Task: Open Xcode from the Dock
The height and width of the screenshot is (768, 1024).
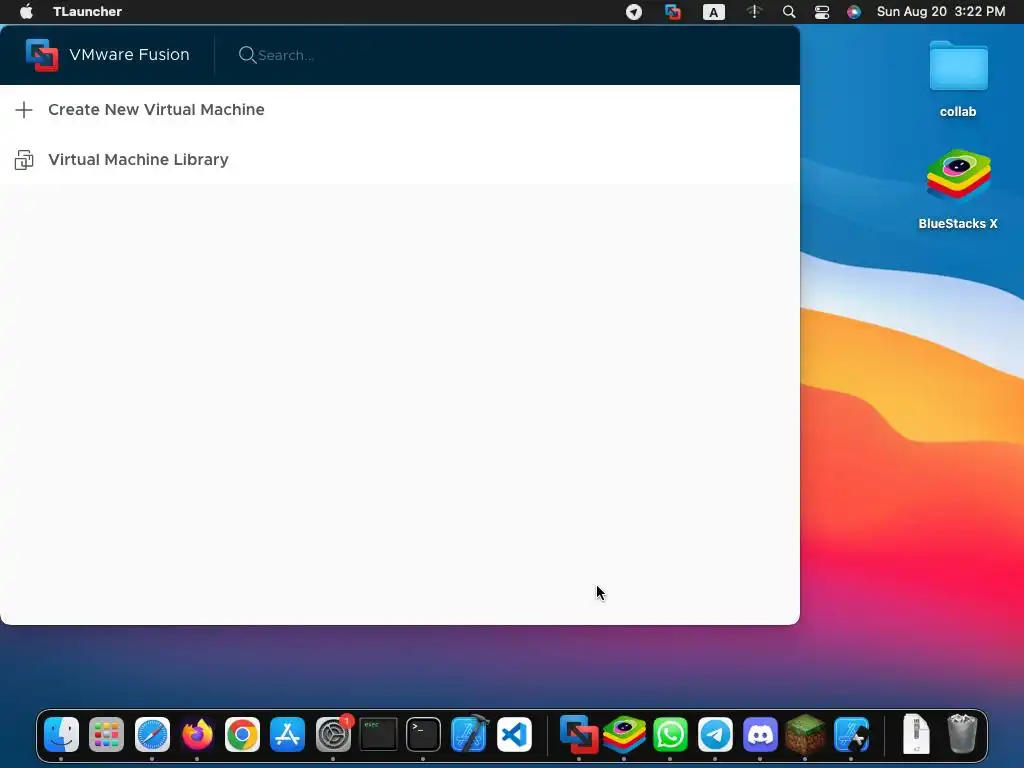Action: 469,734
